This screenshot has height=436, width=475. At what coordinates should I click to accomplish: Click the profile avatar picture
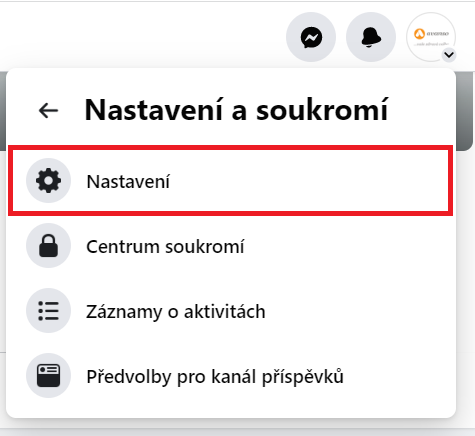(431, 37)
